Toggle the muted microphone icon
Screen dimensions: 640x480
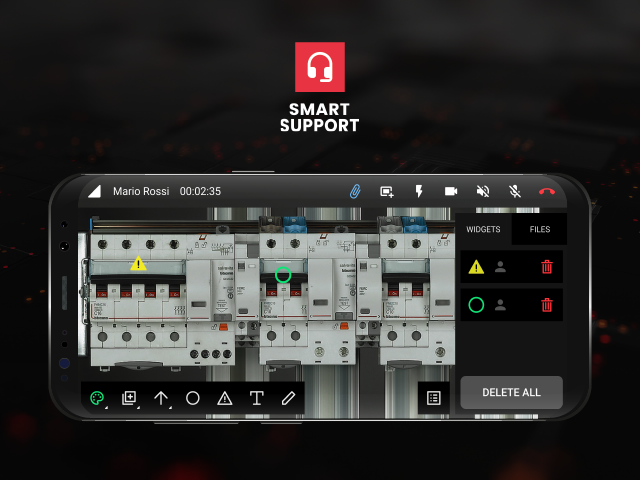pos(515,191)
